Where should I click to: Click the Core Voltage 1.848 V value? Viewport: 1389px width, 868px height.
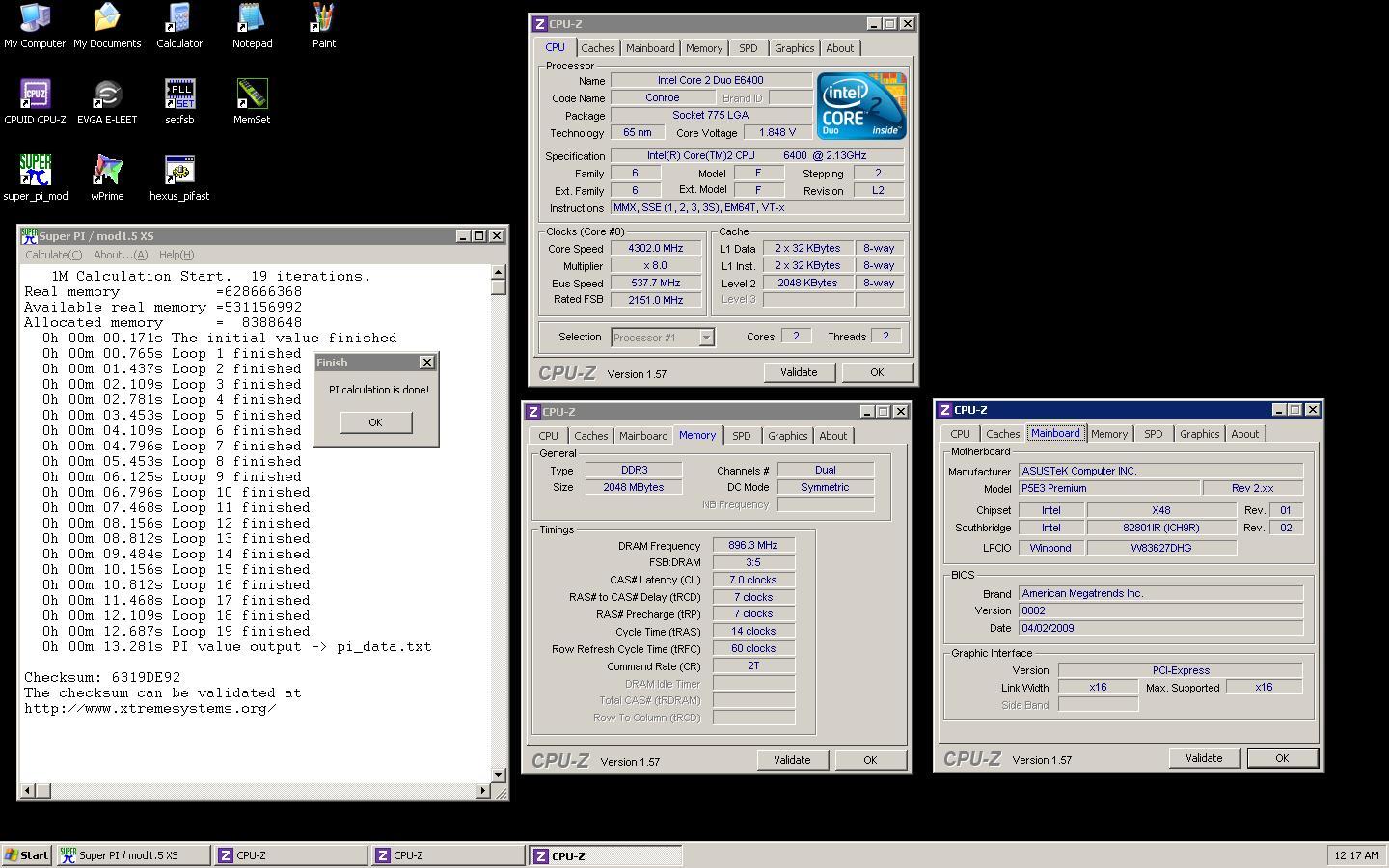pos(777,133)
